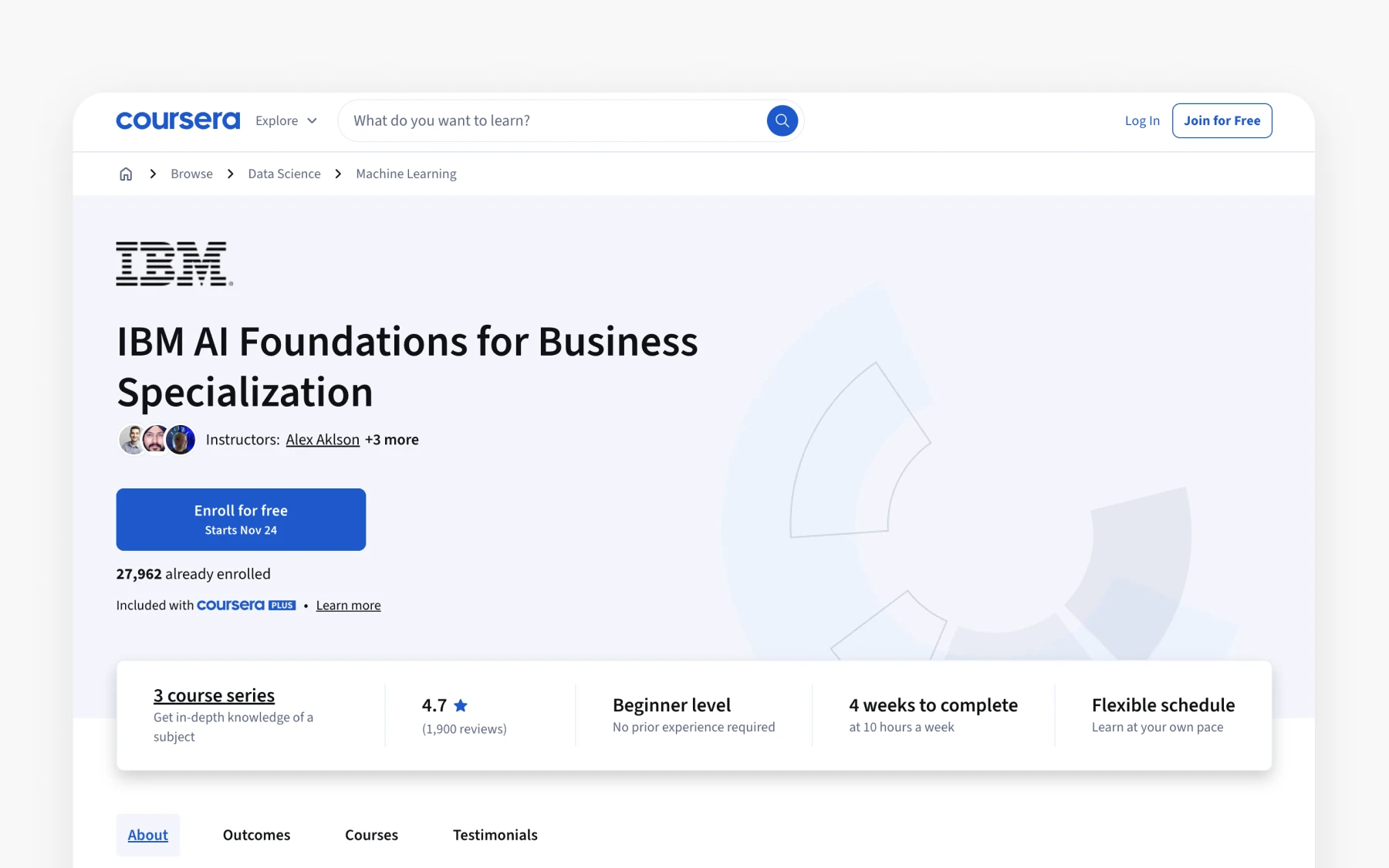Click the blue search magnifier button

tap(782, 120)
